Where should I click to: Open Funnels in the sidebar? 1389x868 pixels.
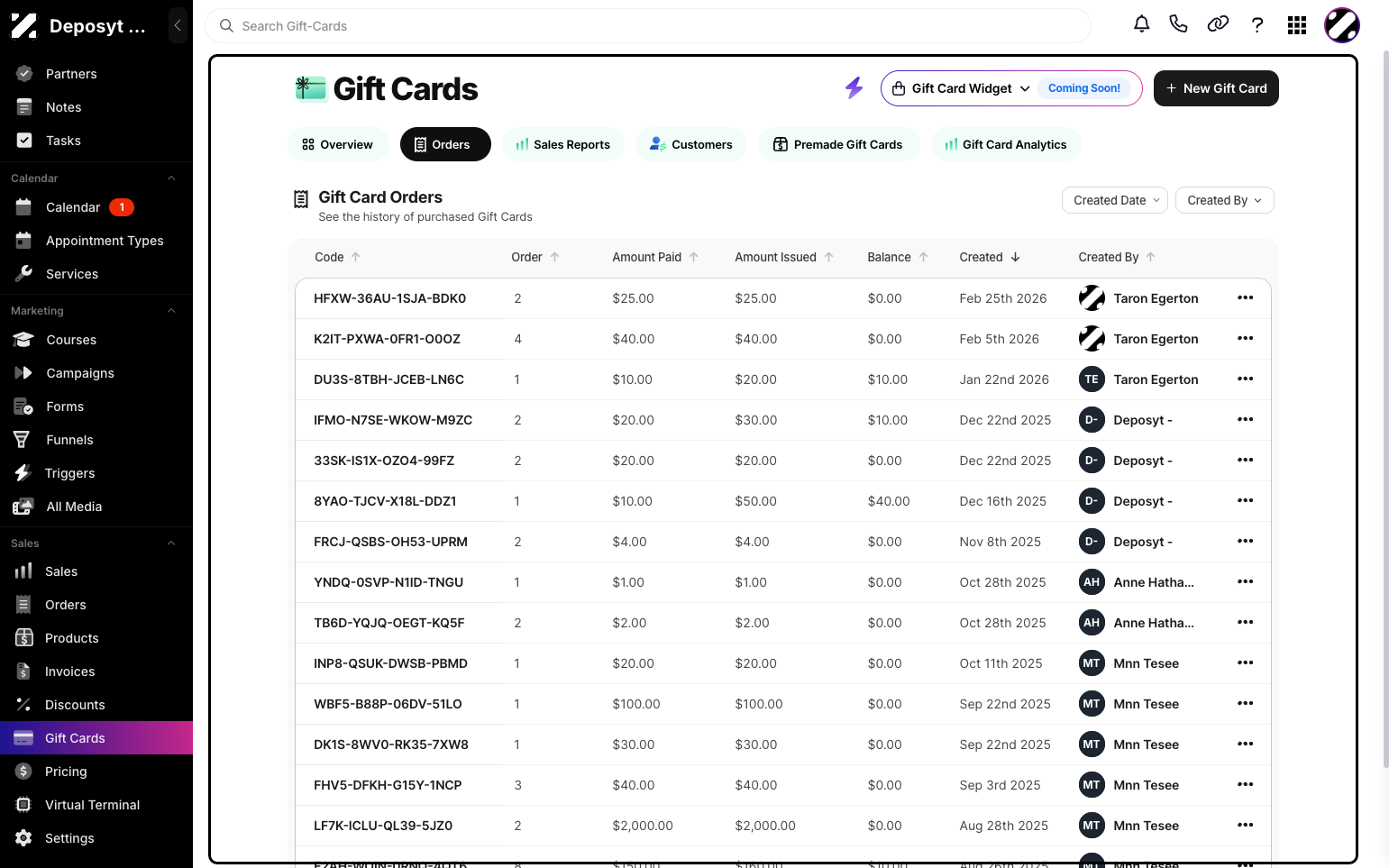coord(69,440)
